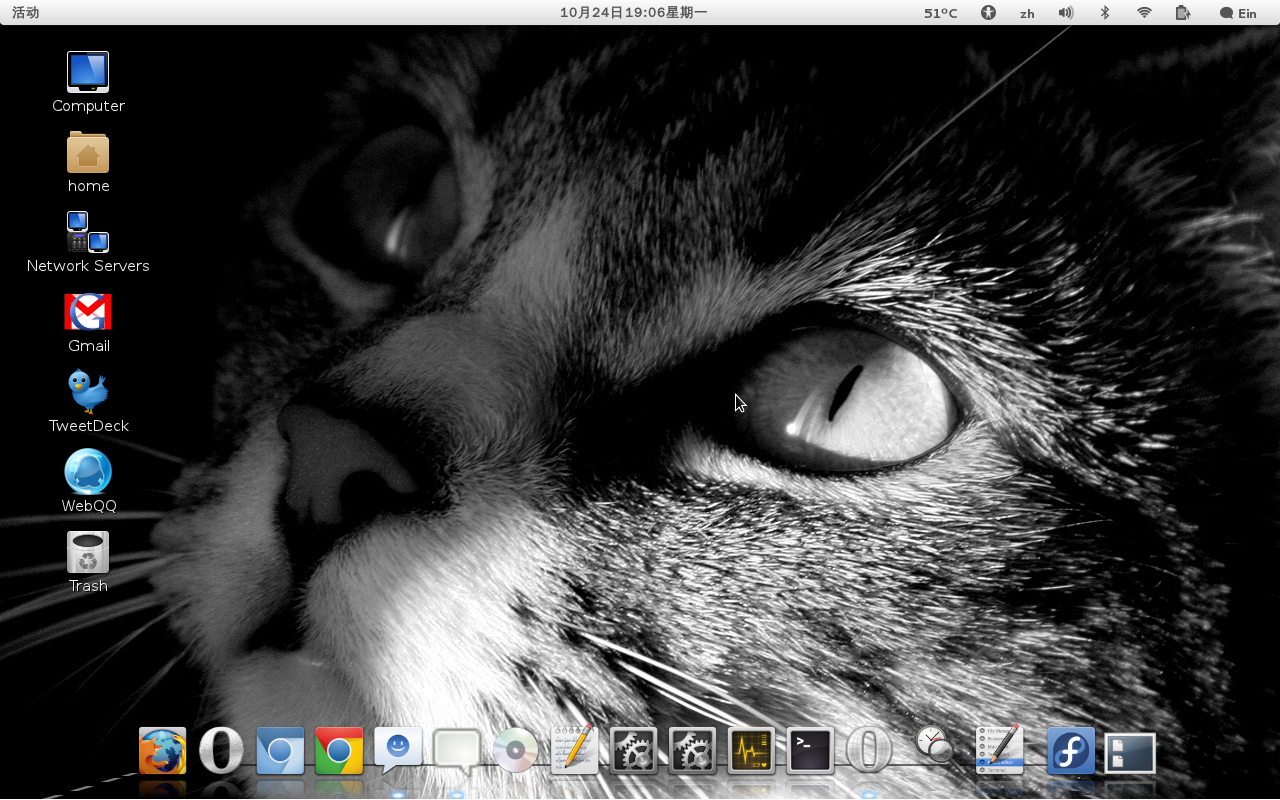The width and height of the screenshot is (1280, 800).
Task: Open the 活动 Activities overview
Action: [x=26, y=13]
